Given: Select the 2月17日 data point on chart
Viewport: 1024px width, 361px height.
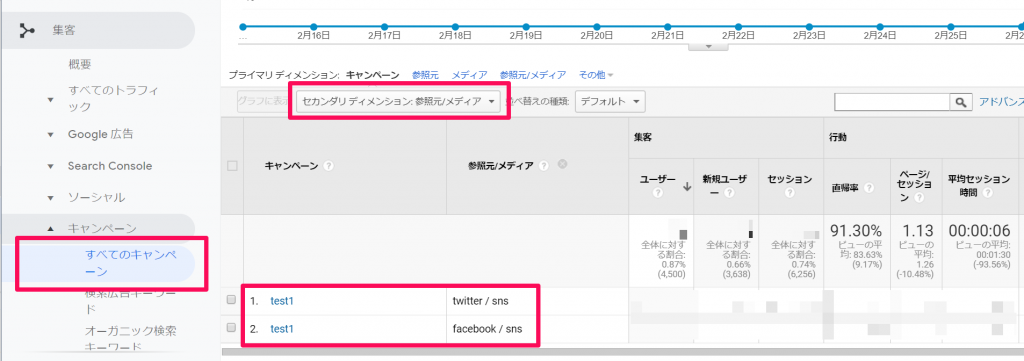Looking at the screenshot, I should pos(385,27).
